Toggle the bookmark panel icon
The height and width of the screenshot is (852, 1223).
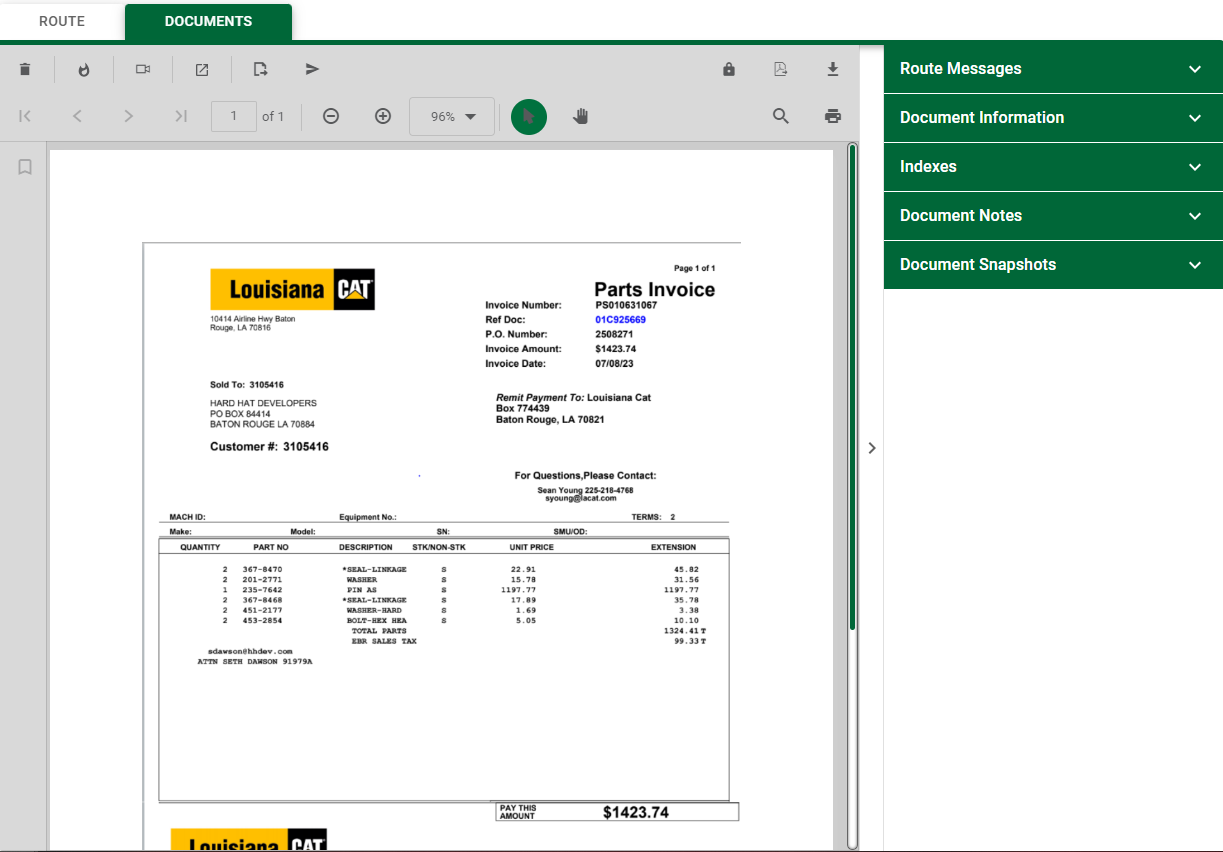(x=25, y=167)
